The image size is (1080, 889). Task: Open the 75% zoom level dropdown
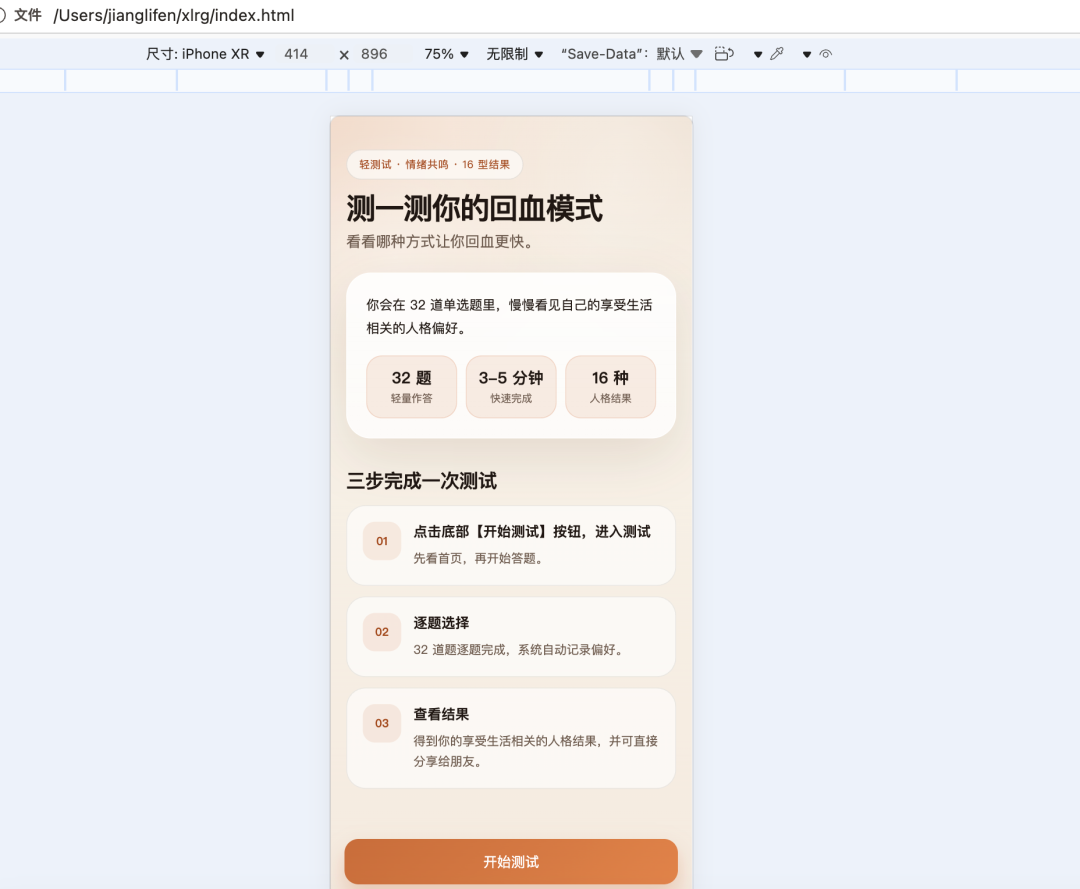tap(446, 54)
